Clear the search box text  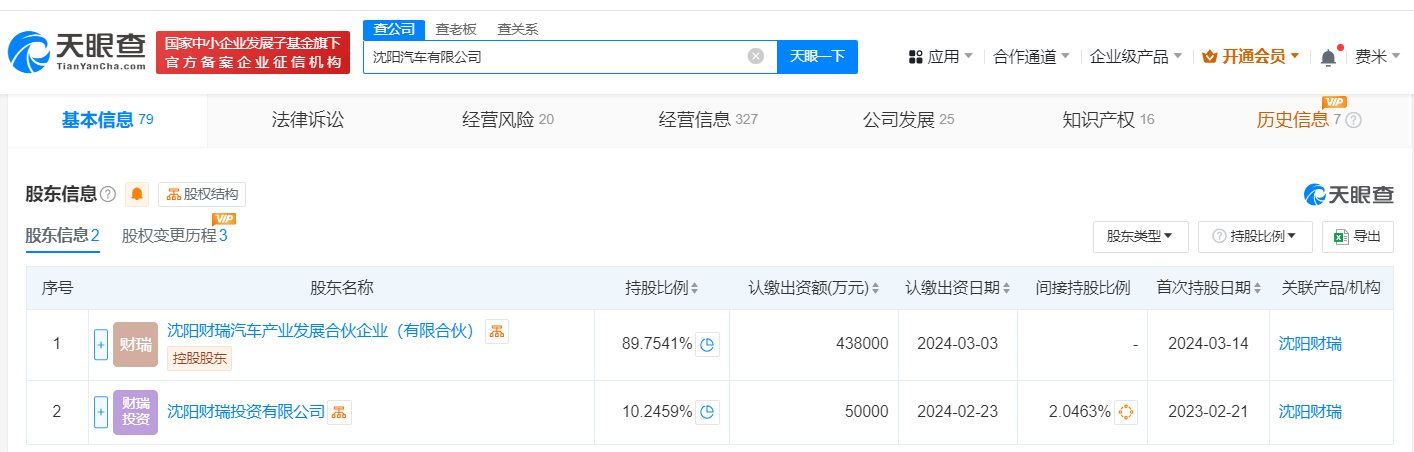coord(756,57)
